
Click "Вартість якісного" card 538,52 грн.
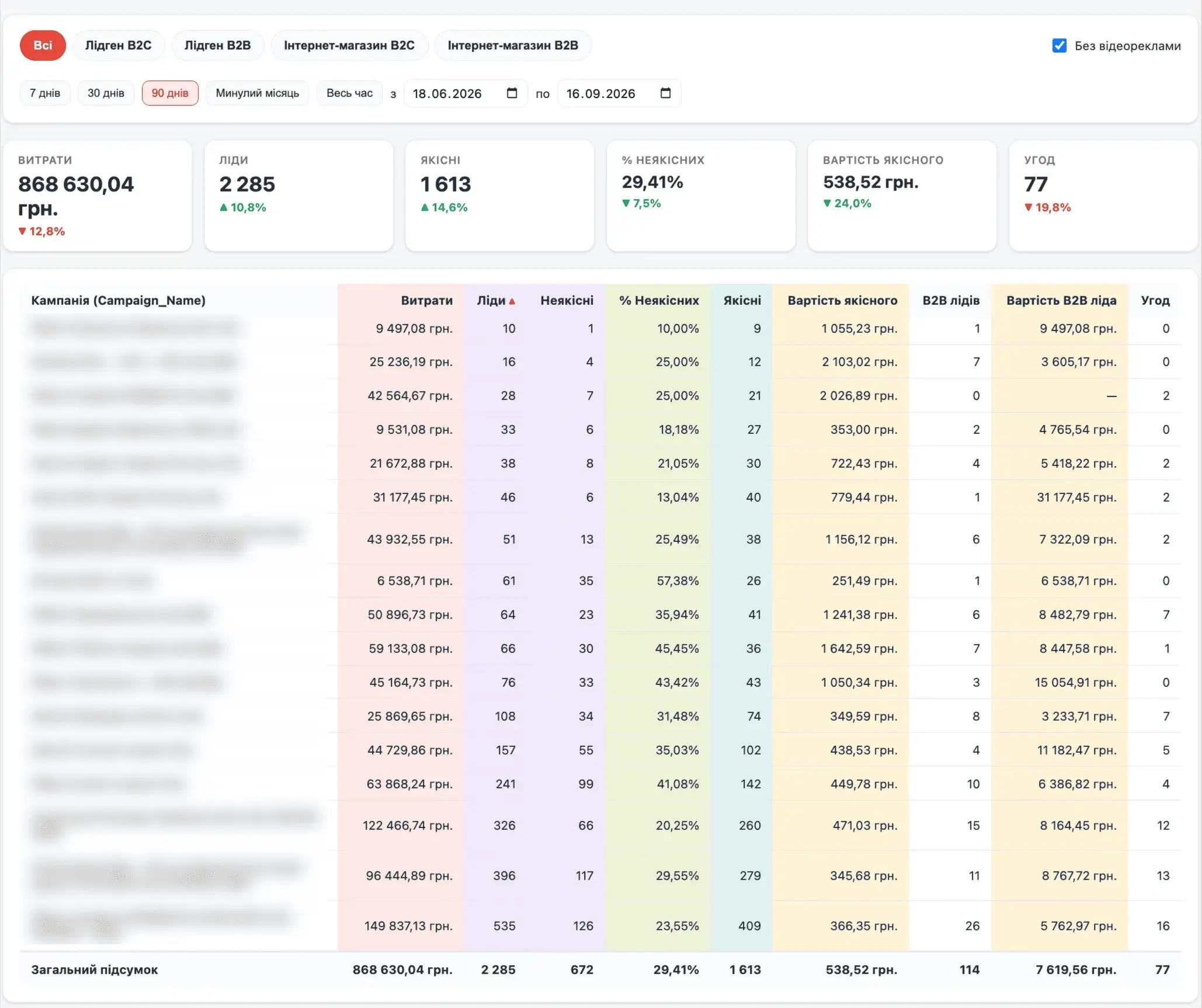click(x=902, y=196)
